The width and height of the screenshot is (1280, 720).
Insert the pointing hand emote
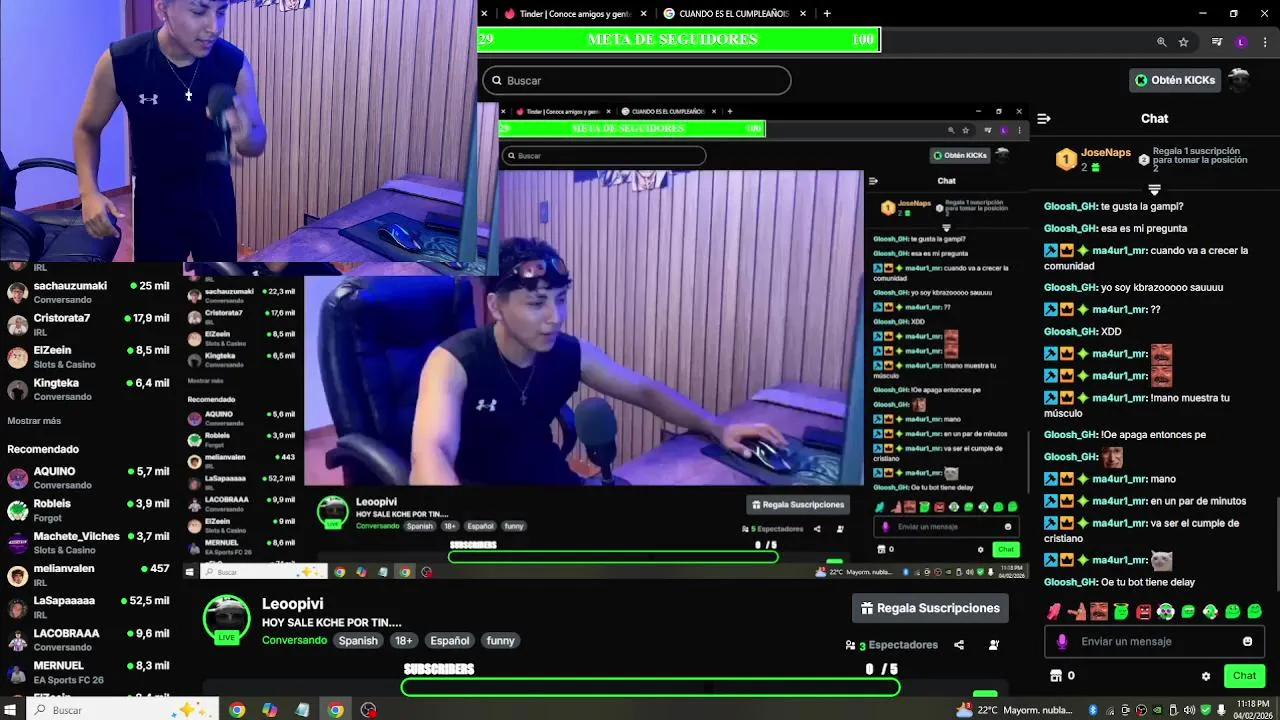(1076, 611)
